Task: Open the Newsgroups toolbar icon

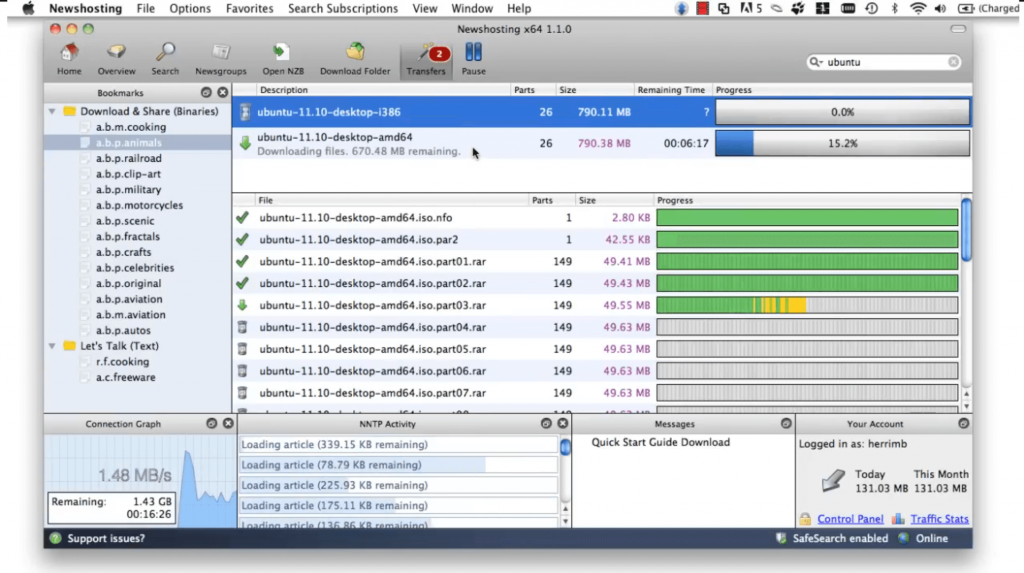Action: (221, 53)
